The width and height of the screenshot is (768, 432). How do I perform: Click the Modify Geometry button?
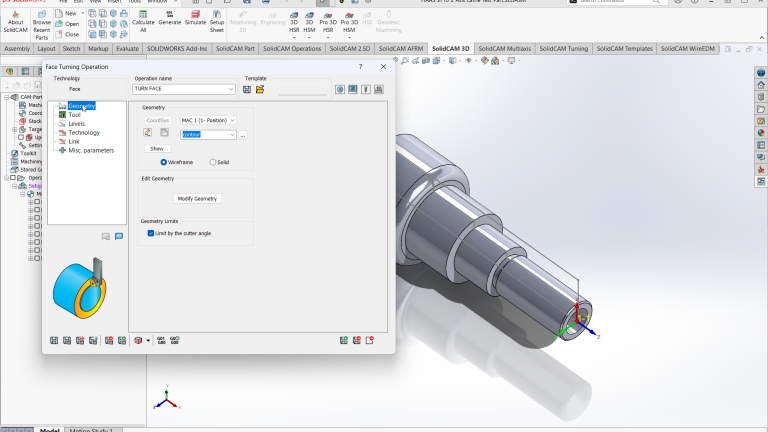(x=197, y=199)
